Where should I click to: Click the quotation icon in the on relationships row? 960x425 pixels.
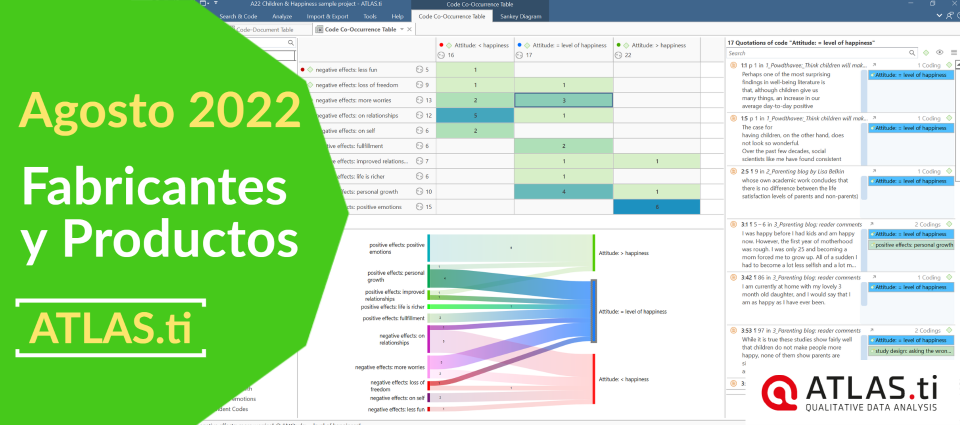pos(419,115)
